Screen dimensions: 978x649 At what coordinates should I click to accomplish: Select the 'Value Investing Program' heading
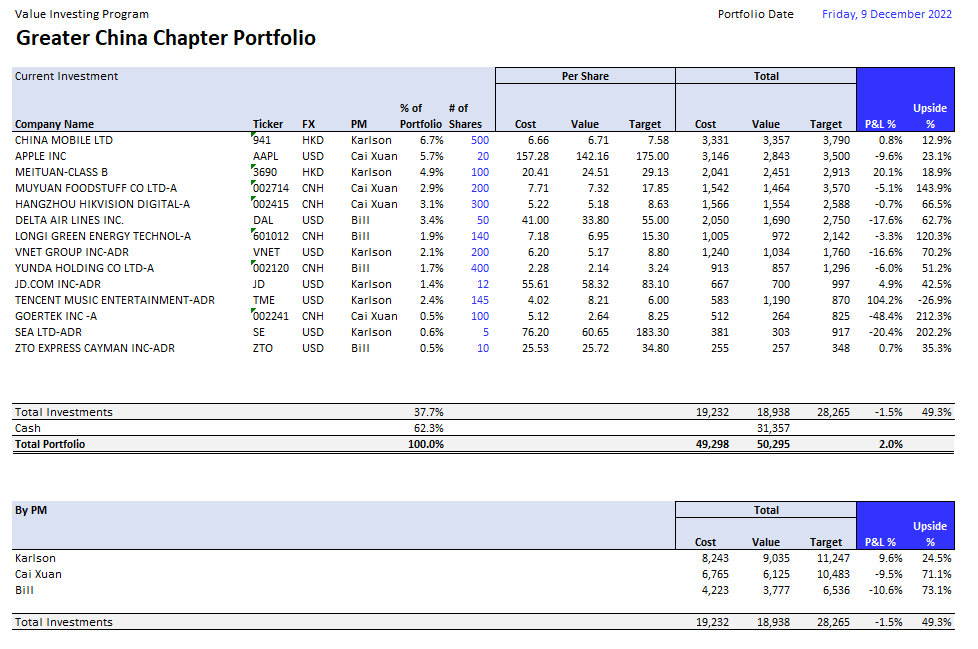82,14
